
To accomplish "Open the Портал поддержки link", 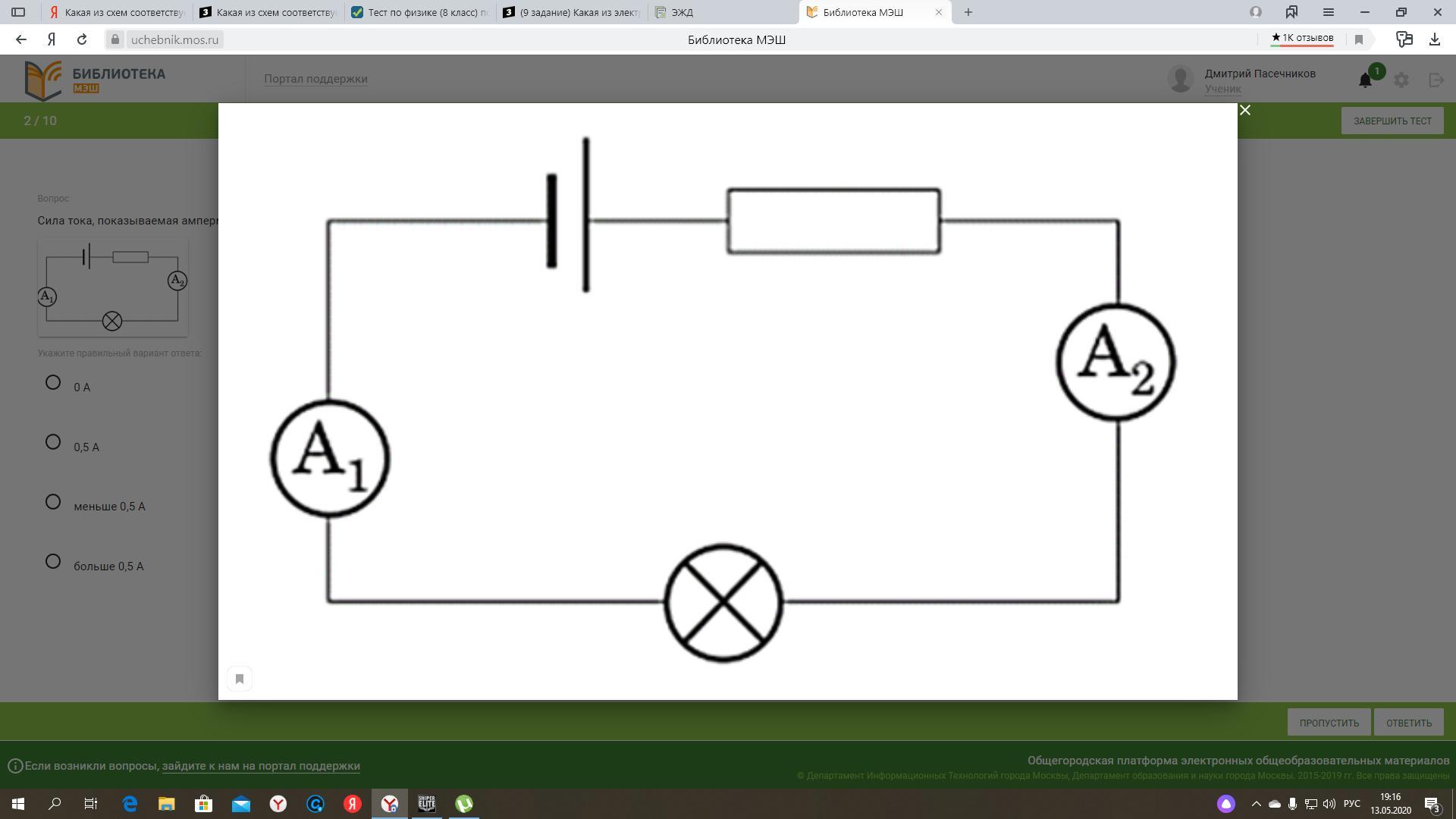I will pos(315,79).
